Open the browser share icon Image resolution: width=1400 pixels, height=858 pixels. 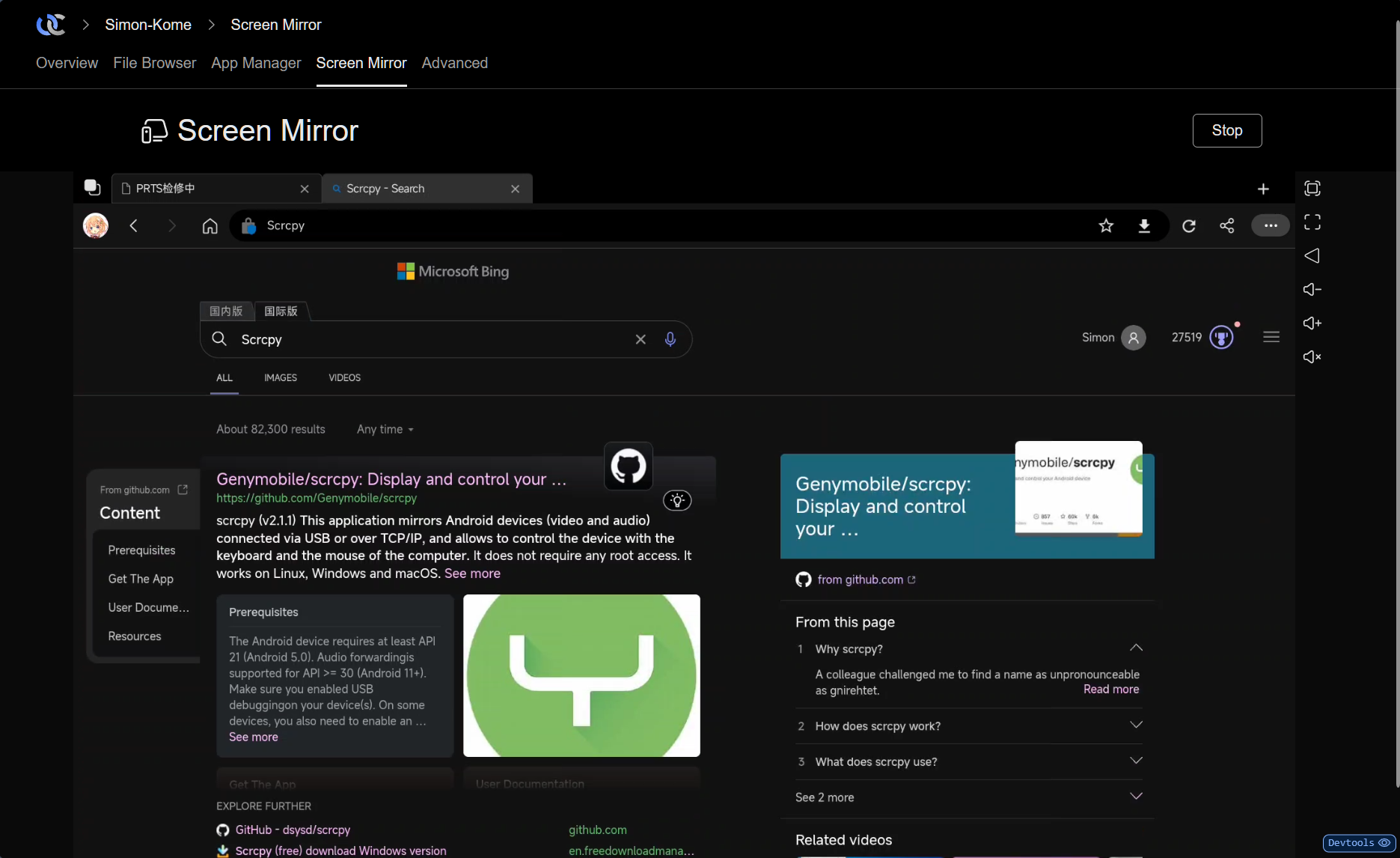click(1226, 225)
